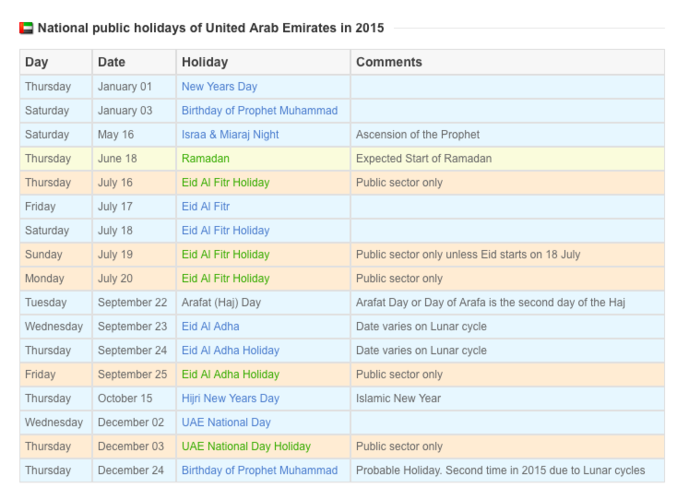Click the July 19 date cell

coord(134,254)
